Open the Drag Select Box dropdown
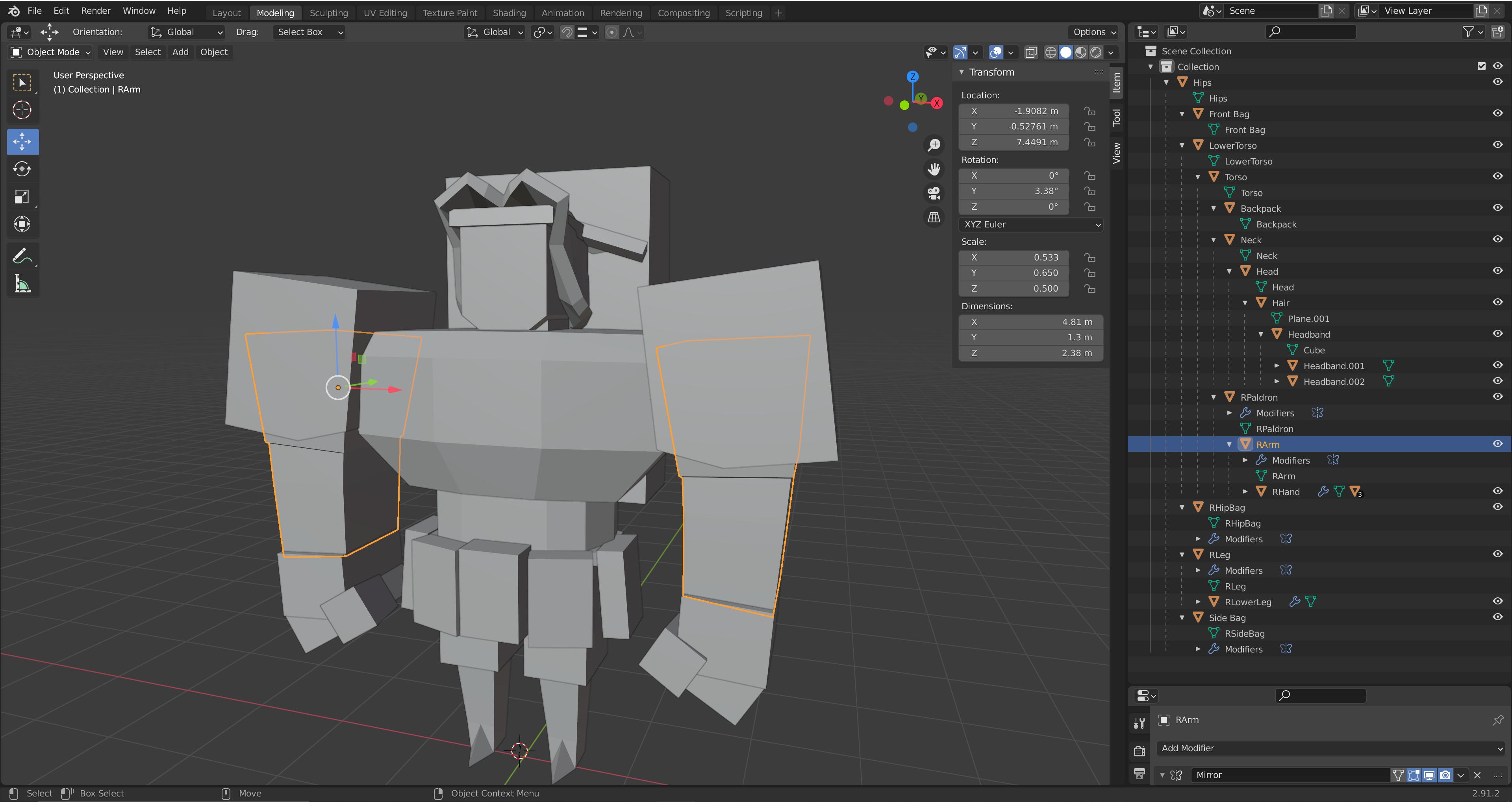 click(x=309, y=32)
